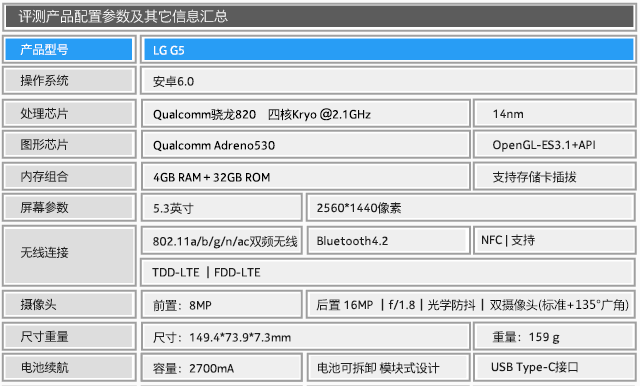Click the 尺寸：149.4*73.9*7.3mm cell

click(306, 337)
